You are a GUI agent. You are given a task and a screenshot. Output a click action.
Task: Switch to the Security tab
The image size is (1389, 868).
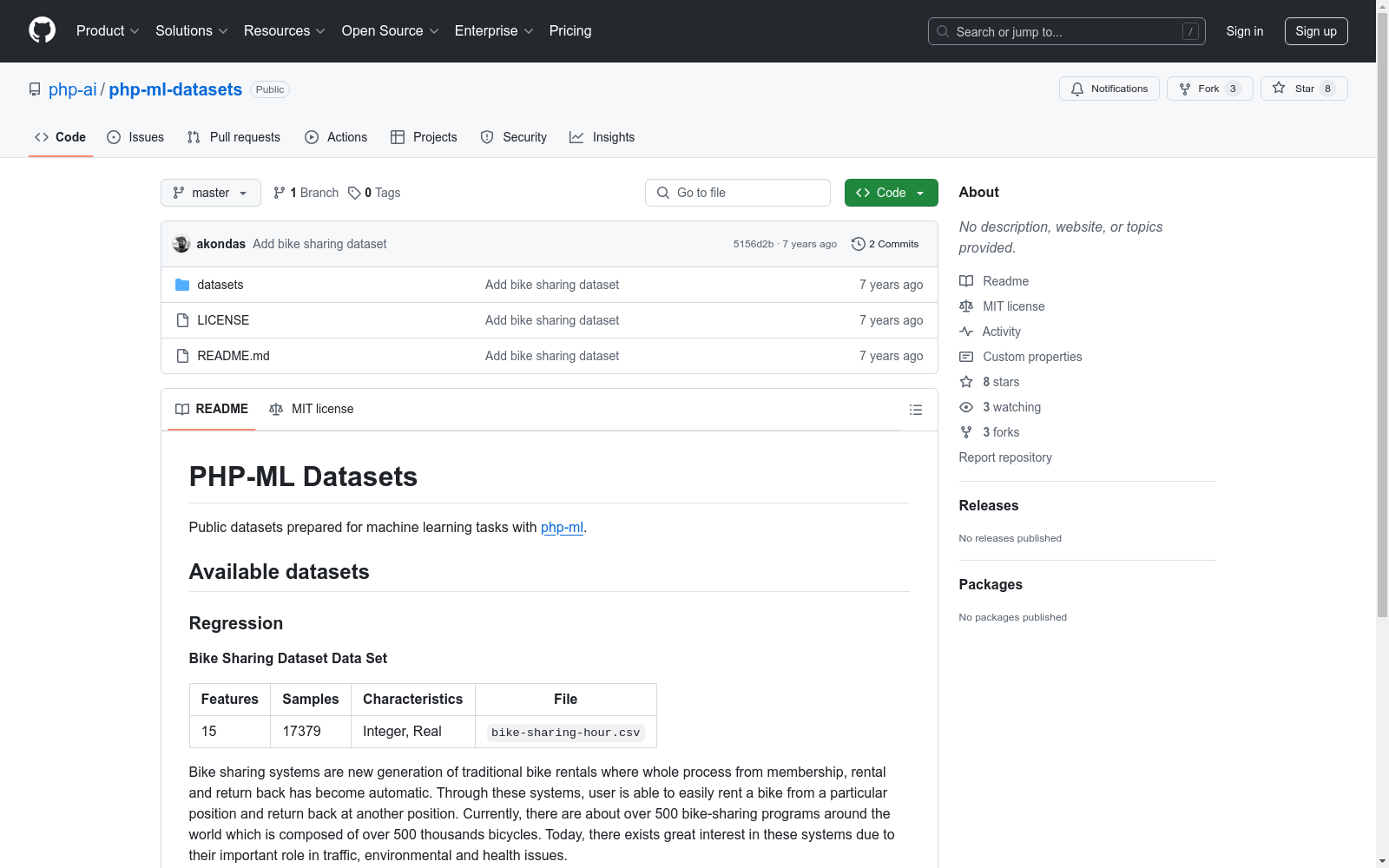point(514,137)
